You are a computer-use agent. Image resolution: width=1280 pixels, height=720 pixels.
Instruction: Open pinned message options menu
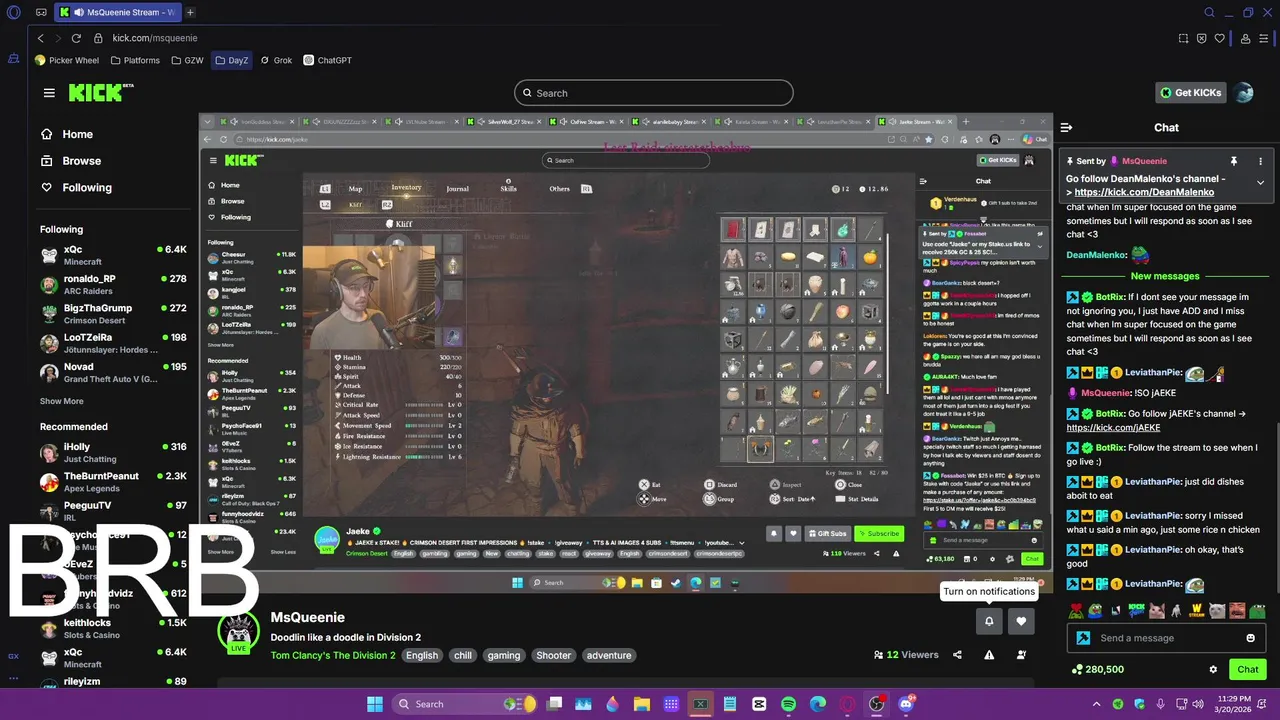pyautogui.click(x=1260, y=161)
